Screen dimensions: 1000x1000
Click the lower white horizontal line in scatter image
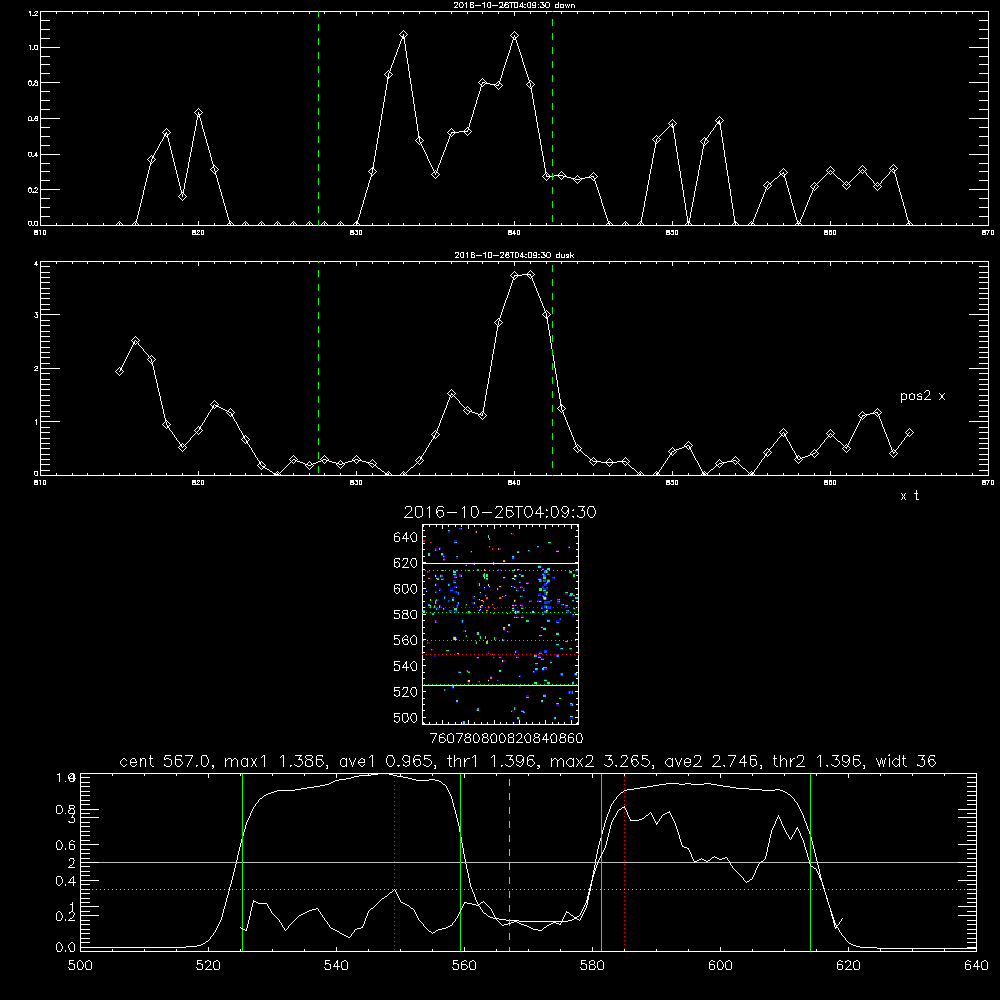tap(500, 685)
